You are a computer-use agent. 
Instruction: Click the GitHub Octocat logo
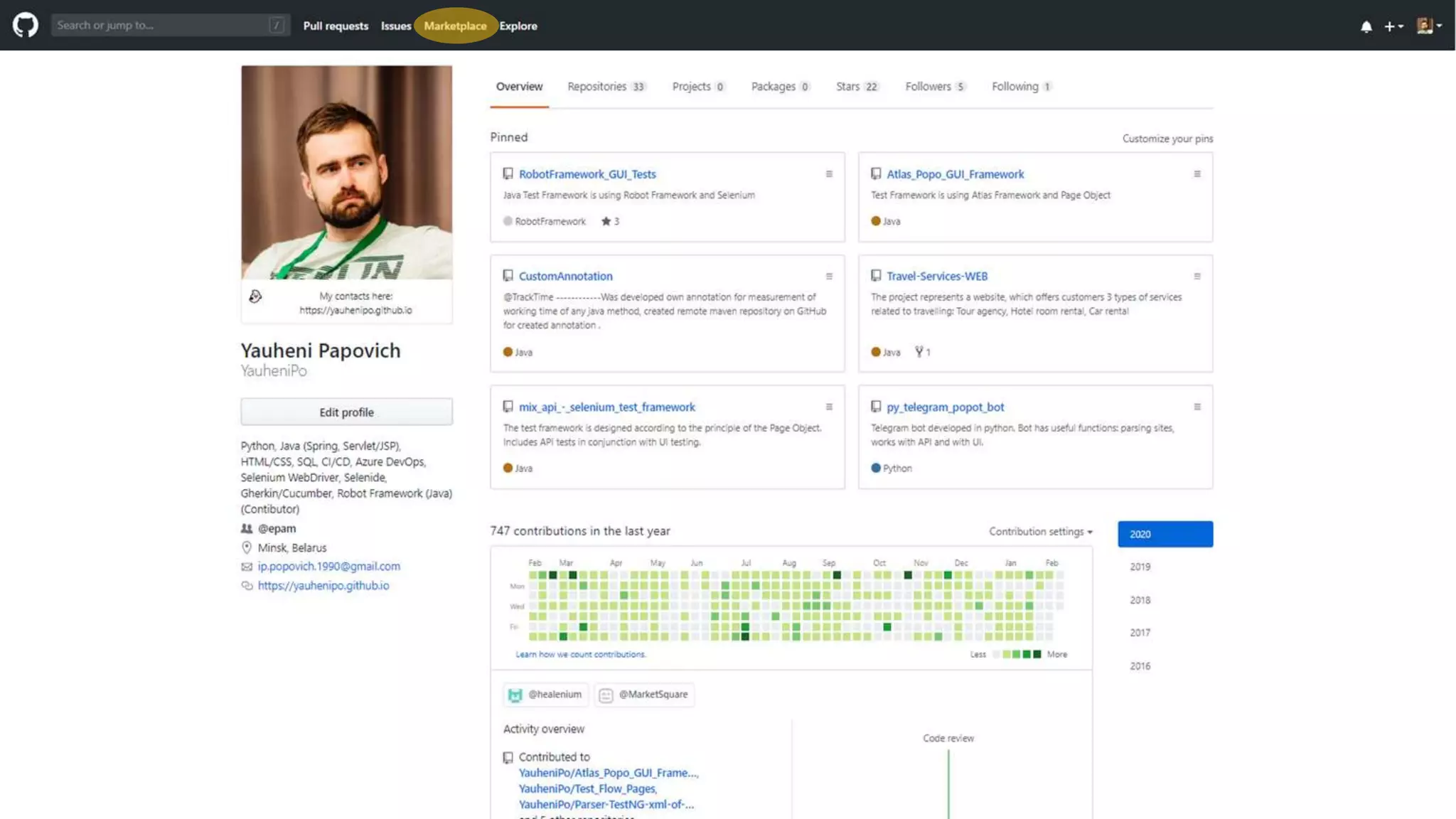pos(26,25)
